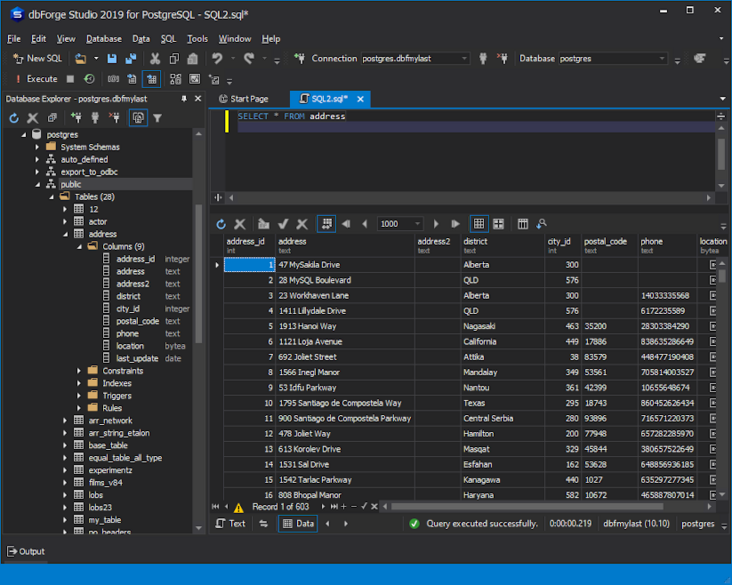Click the Save icon in main toolbar
Viewport: 732px width, 585px height.
point(112,59)
